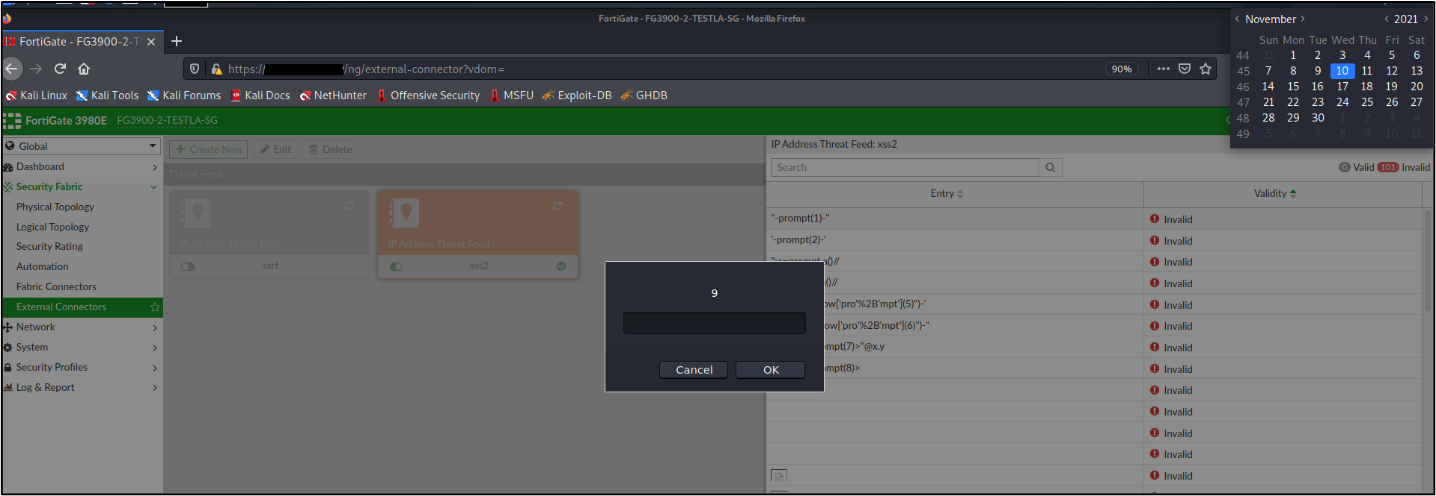Open the Kali Docs bookmark
Screen dimensions: 1436x496
click(260, 95)
